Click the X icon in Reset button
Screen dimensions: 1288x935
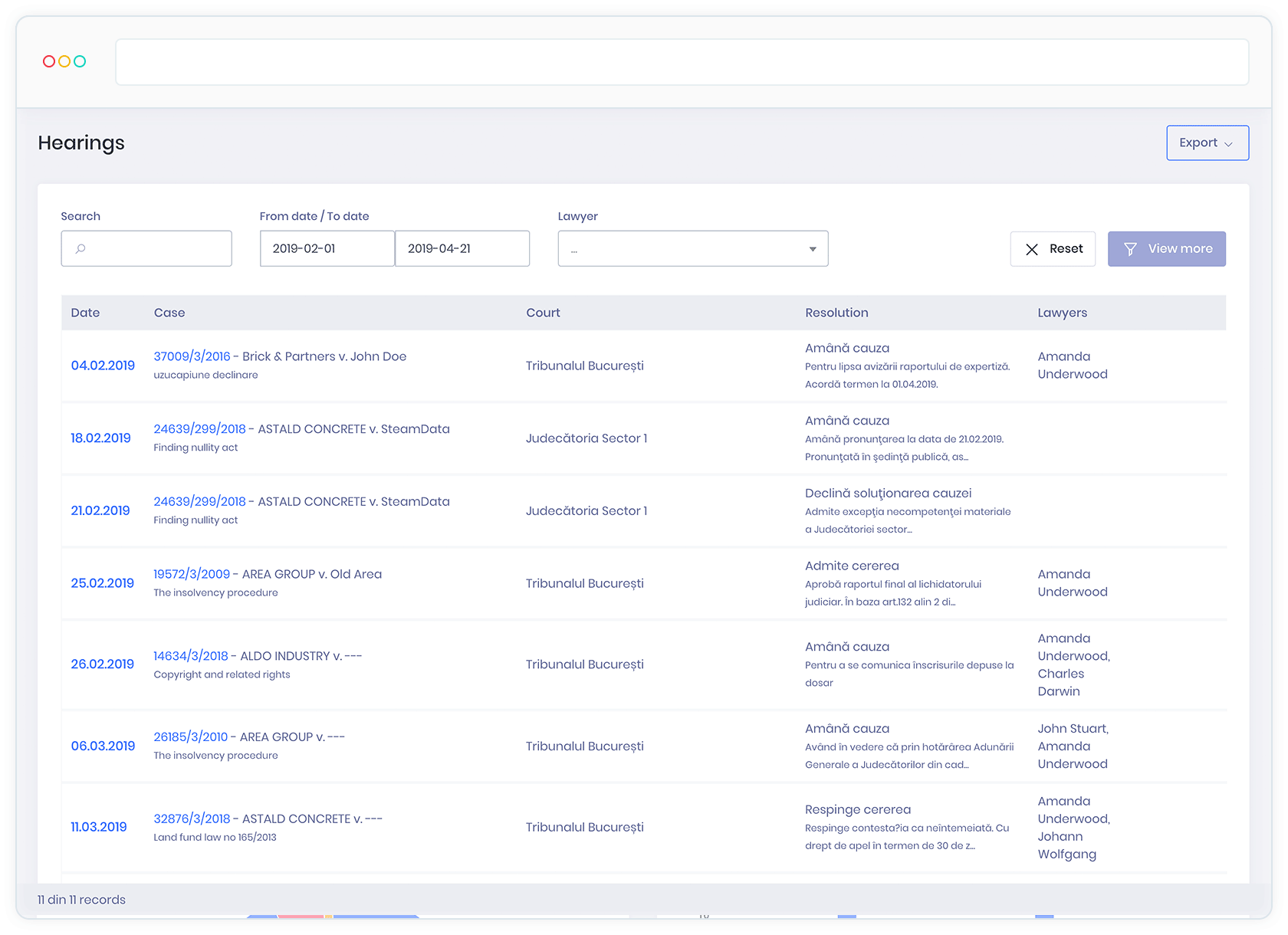(1032, 249)
